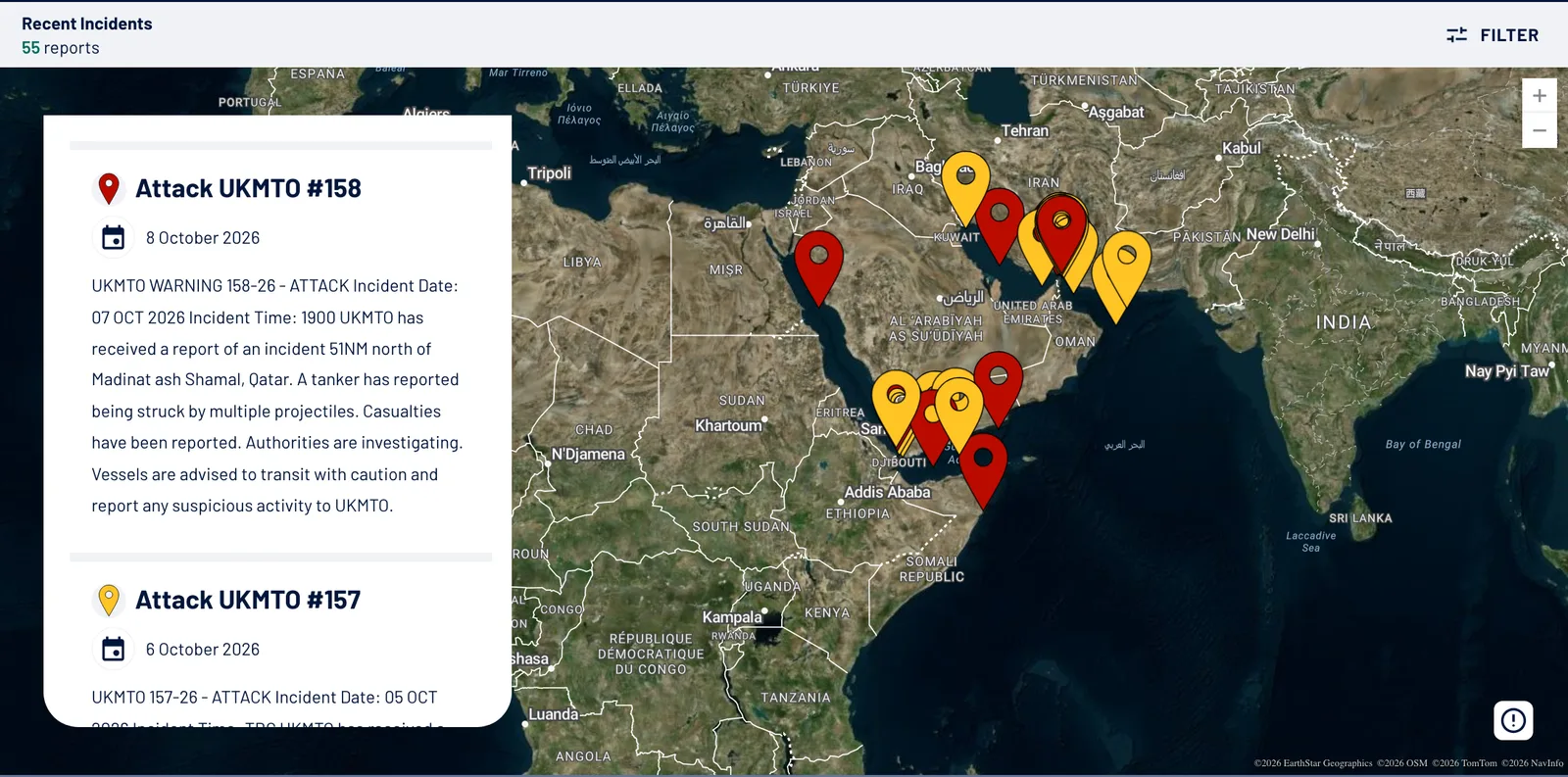Click the filter sliders icon
The width and height of the screenshot is (1568, 777).
[x=1456, y=35]
